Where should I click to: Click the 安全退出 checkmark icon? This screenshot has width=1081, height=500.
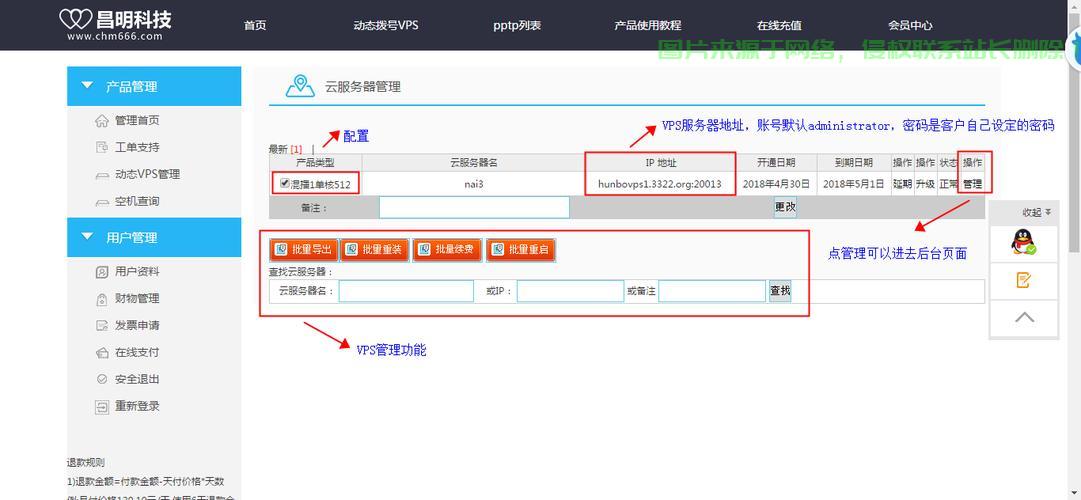tap(101, 380)
